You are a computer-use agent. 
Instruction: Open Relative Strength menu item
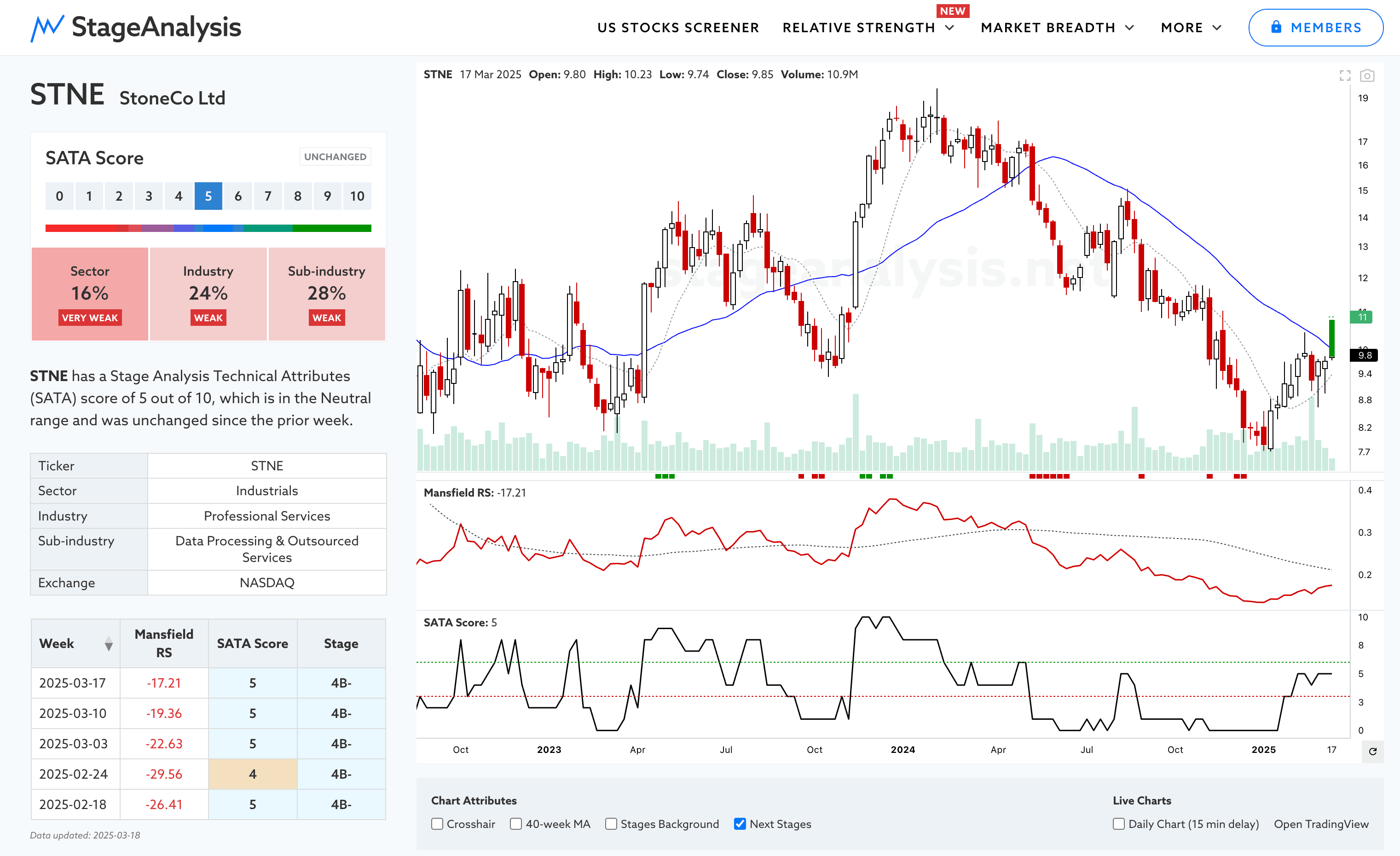858,28
